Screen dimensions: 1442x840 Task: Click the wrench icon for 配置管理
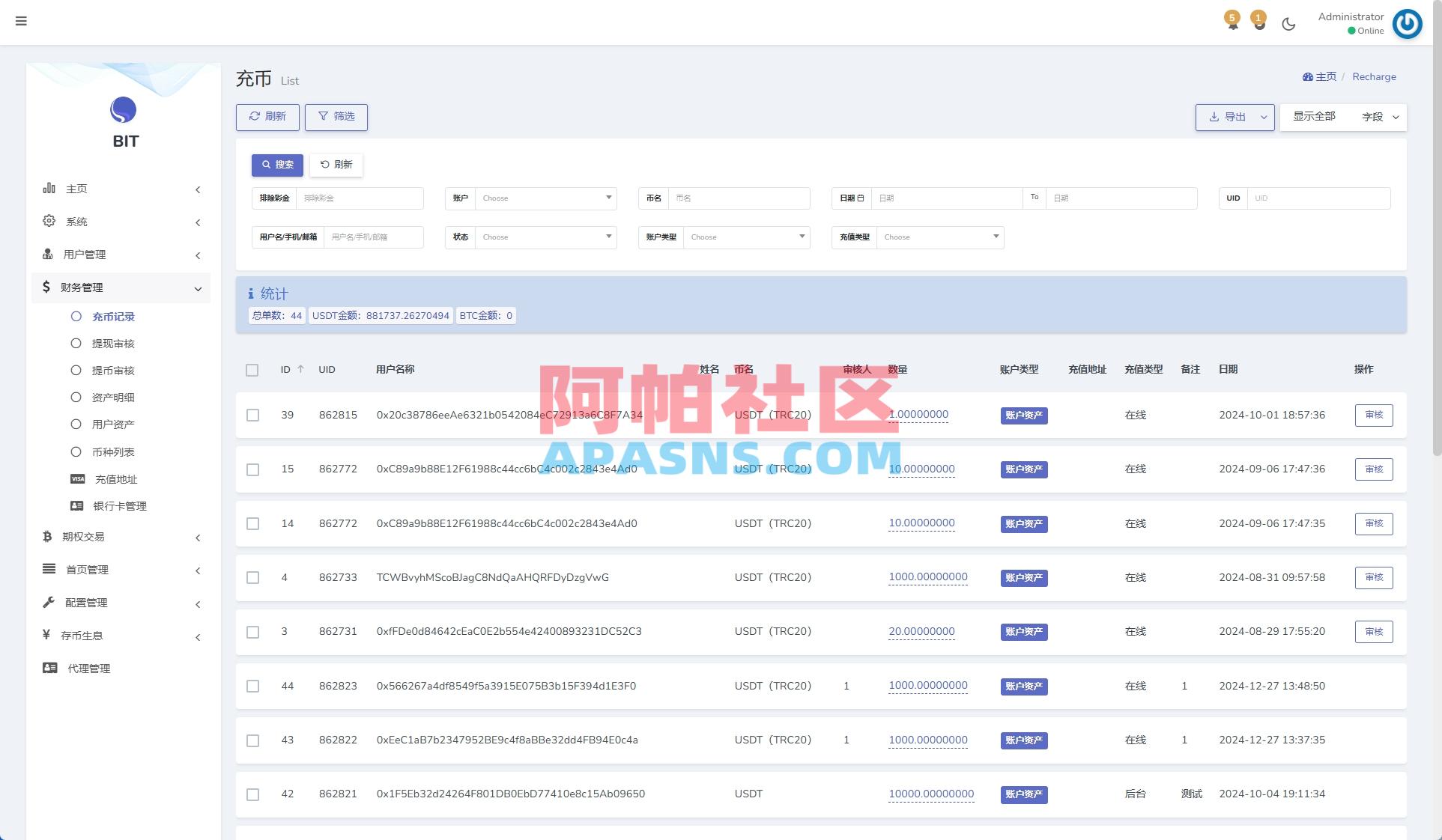tap(47, 602)
